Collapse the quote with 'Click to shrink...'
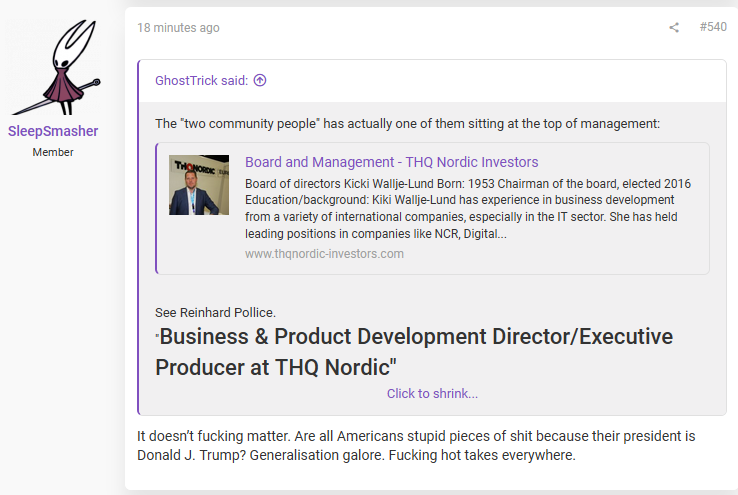 [x=432, y=393]
